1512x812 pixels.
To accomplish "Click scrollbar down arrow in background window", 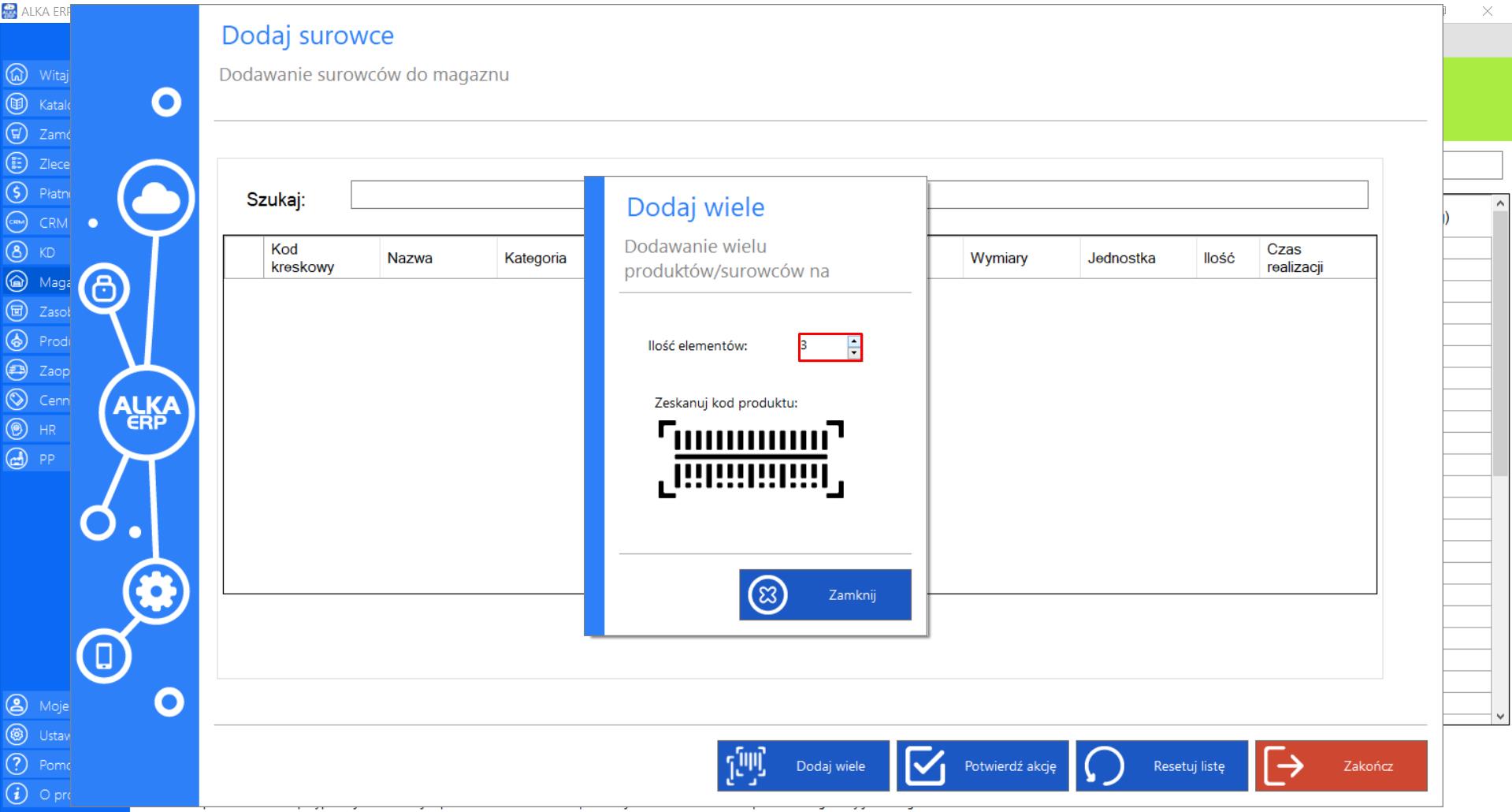I will click(x=1500, y=716).
